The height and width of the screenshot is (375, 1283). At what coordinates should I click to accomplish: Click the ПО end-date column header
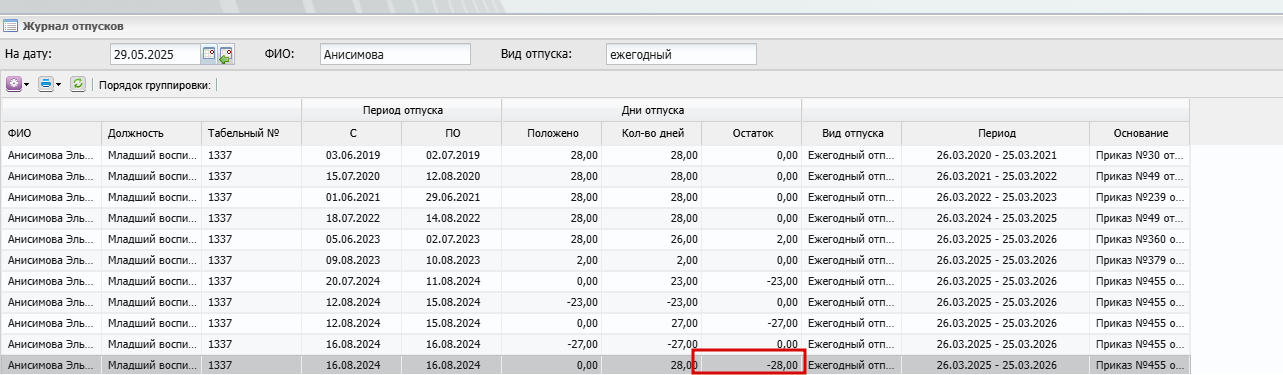tap(451, 133)
